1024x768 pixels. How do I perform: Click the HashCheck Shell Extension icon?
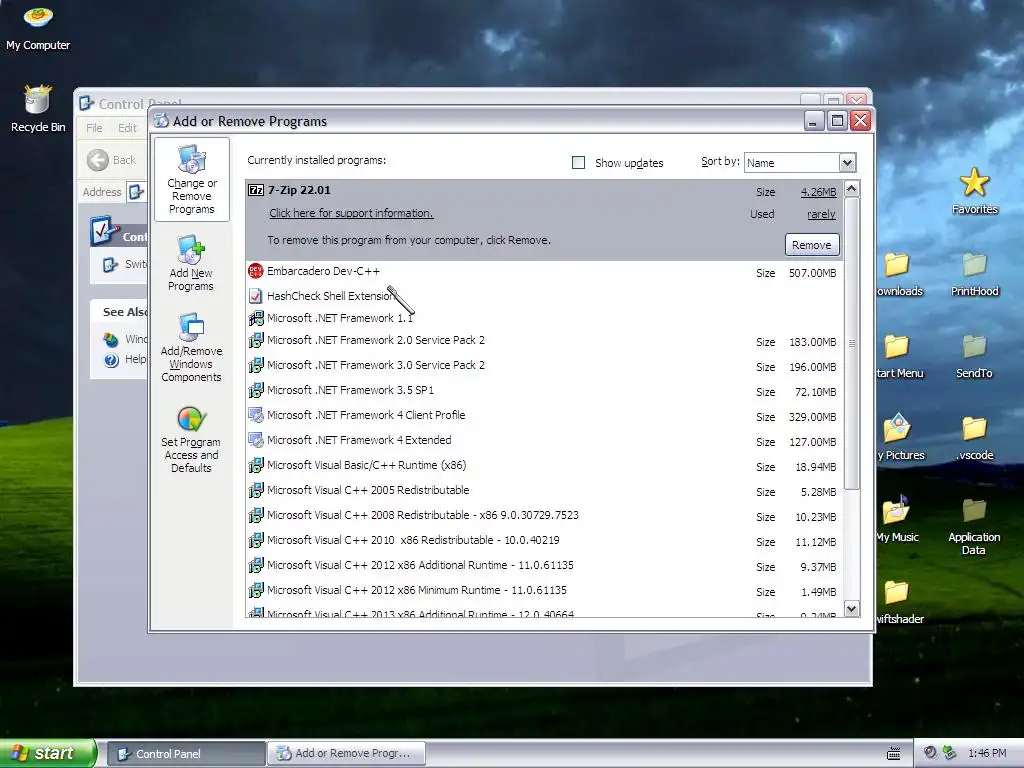tap(256, 296)
